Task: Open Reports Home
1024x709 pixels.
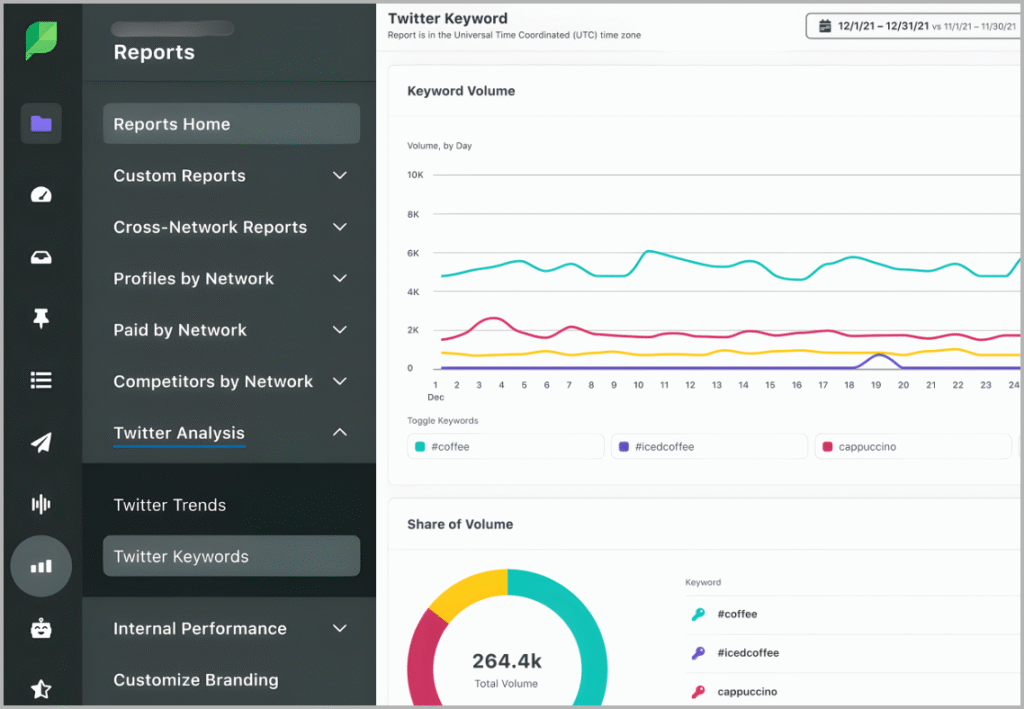Action: point(231,123)
